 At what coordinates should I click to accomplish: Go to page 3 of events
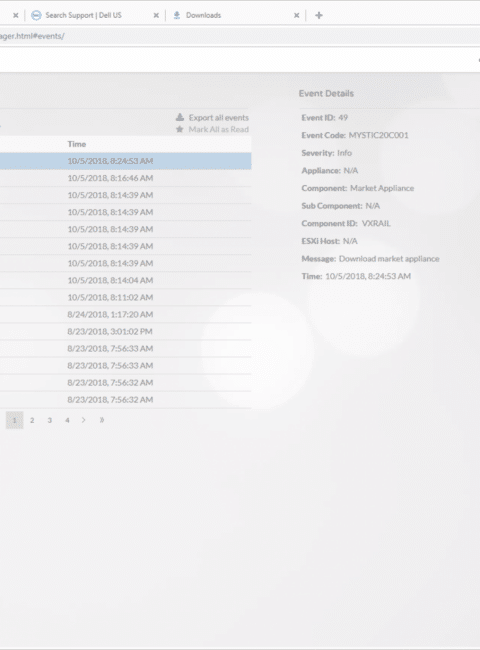click(x=50, y=420)
